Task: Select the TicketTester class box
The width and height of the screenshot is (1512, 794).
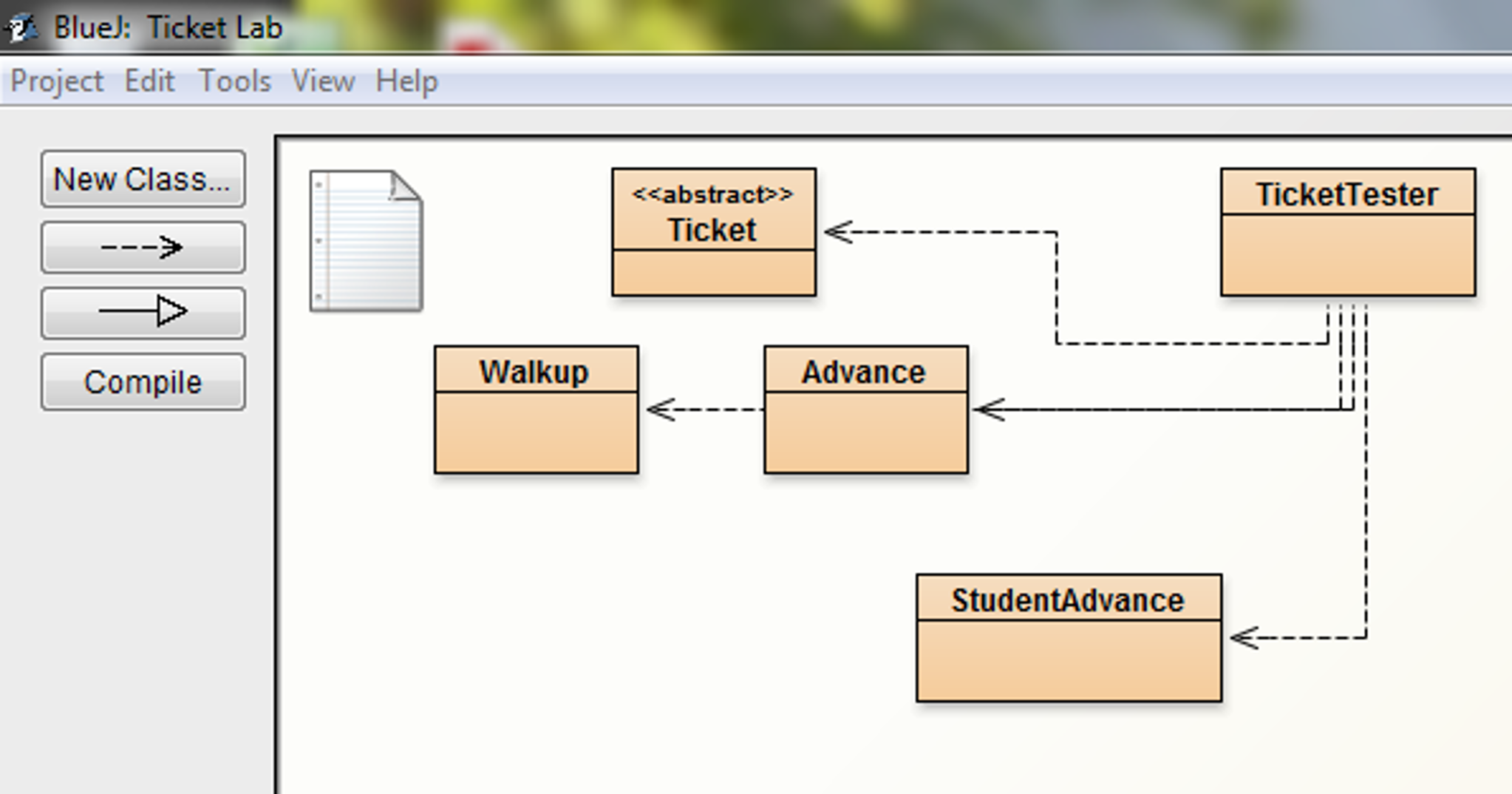Action: click(x=1346, y=229)
